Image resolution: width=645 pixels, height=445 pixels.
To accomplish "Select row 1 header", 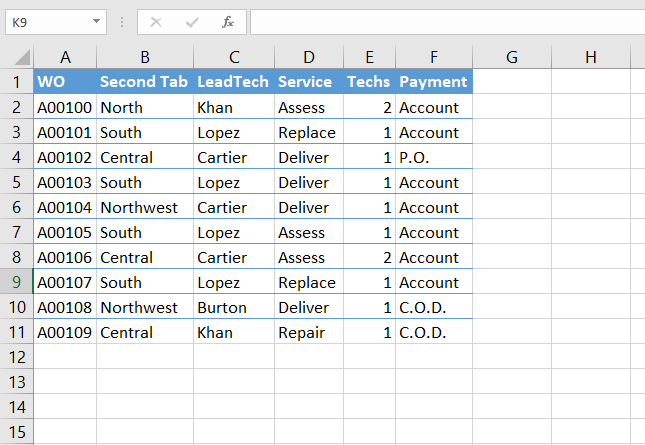I will 16,82.
